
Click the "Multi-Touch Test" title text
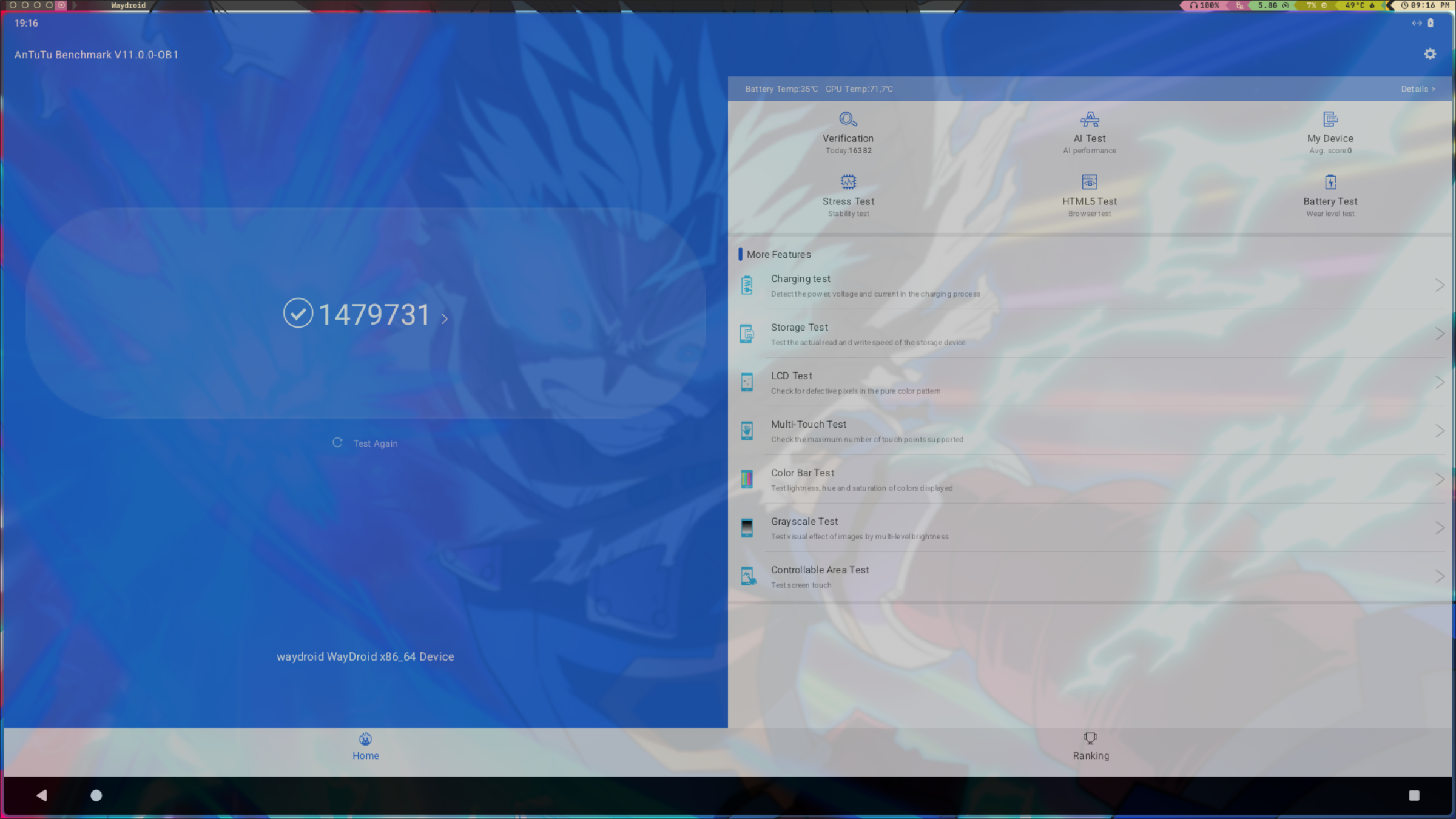point(809,425)
